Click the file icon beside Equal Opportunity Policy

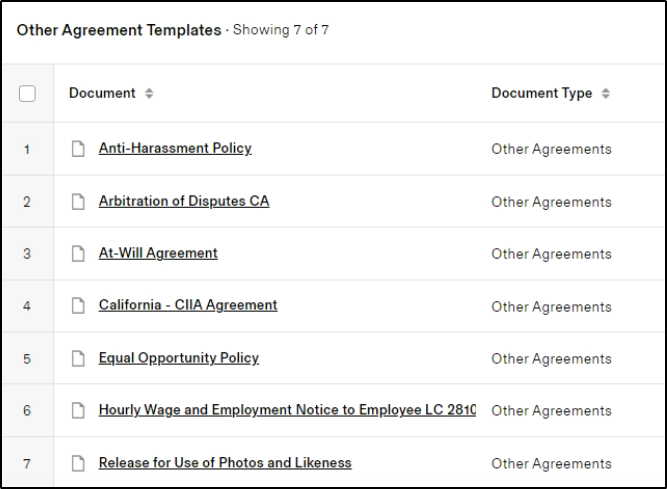78,359
